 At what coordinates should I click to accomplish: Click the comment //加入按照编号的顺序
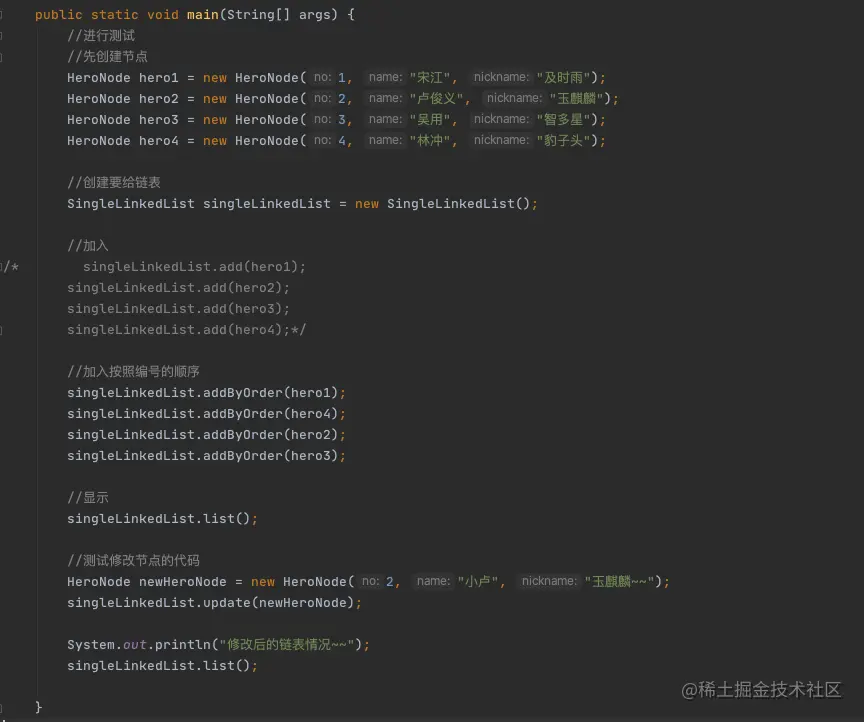(133, 371)
